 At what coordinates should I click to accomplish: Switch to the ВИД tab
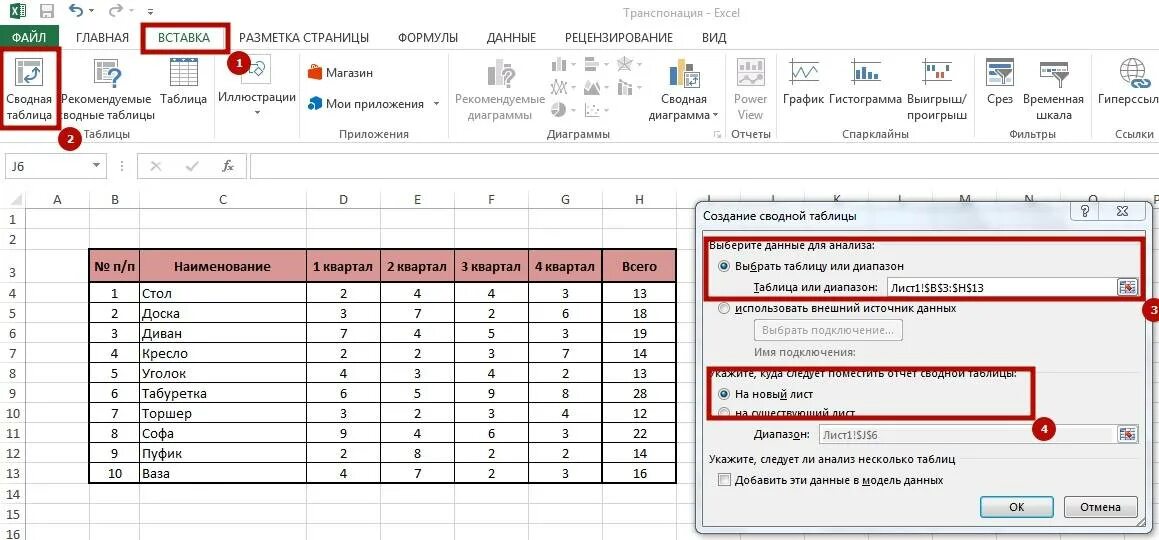[713, 37]
